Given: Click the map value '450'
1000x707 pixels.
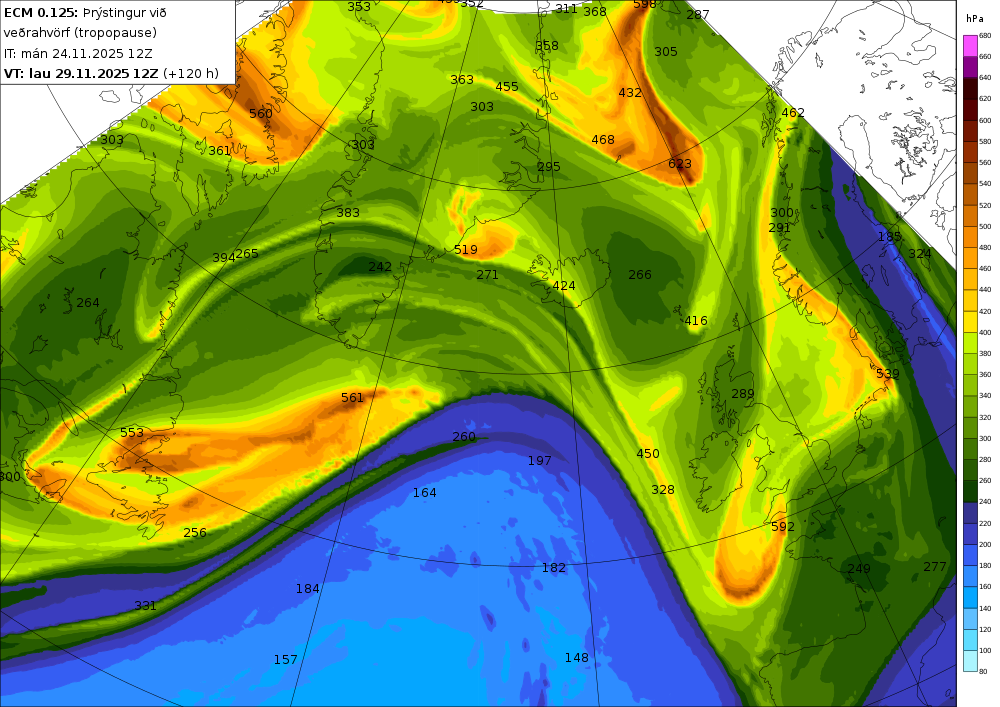Looking at the screenshot, I should point(648,454).
